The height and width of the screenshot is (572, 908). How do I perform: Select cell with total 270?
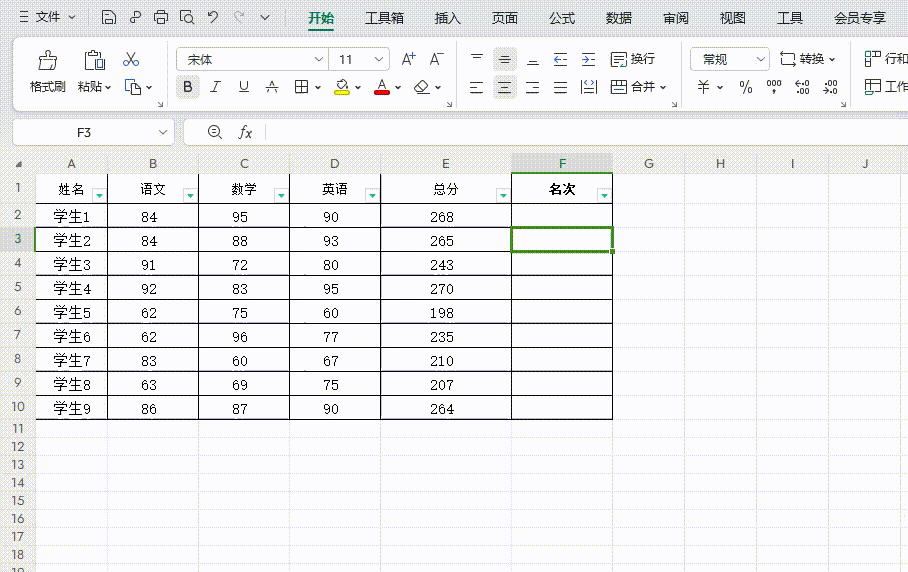point(446,288)
